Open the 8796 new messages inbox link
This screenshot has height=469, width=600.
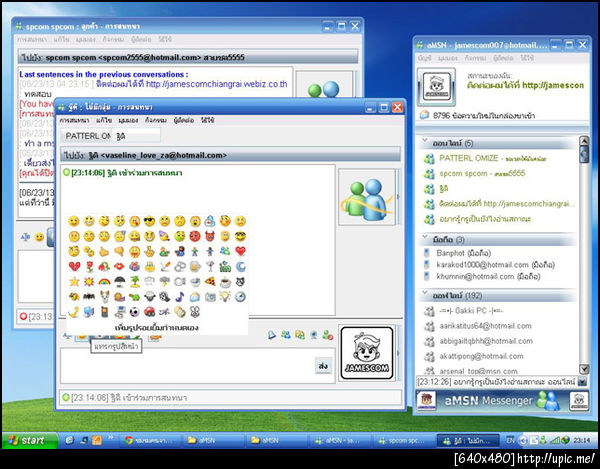pyautogui.click(x=484, y=116)
